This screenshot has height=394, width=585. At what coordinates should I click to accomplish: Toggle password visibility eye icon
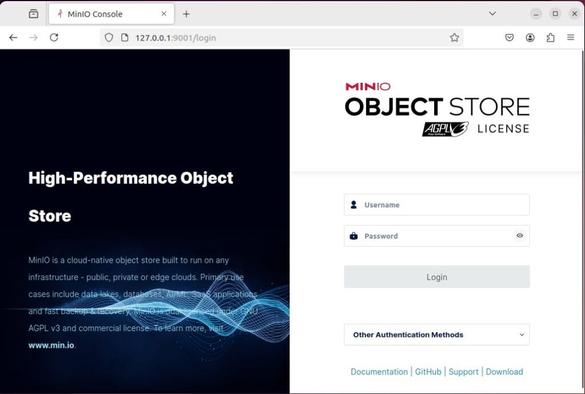pyautogui.click(x=520, y=236)
